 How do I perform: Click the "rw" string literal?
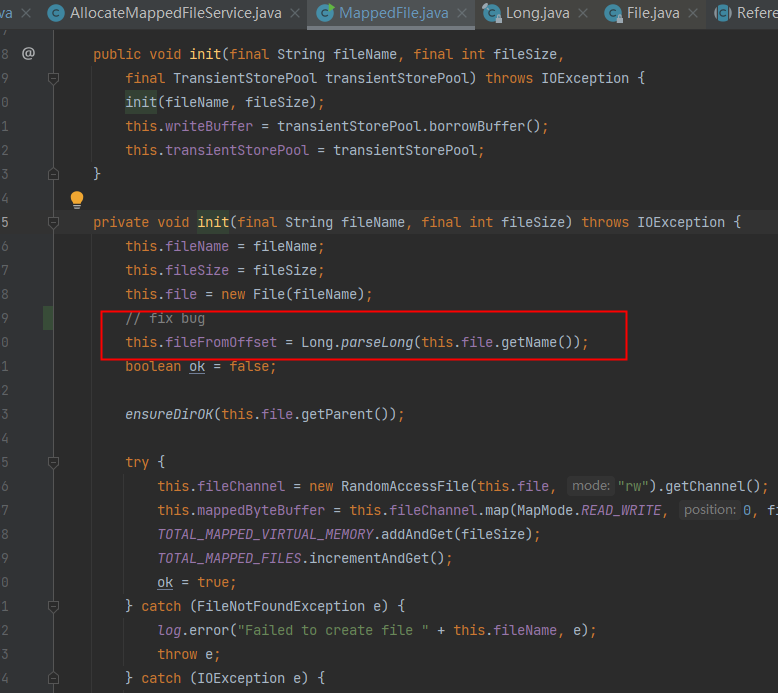point(634,486)
